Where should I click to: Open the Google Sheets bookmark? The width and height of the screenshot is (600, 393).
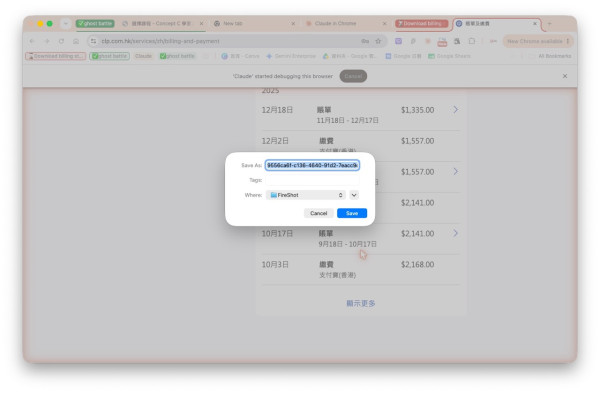[x=449, y=56]
